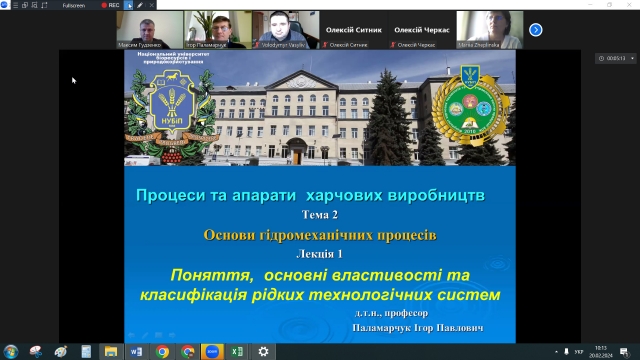Close the top recording toolbar with X

pos(151,5)
